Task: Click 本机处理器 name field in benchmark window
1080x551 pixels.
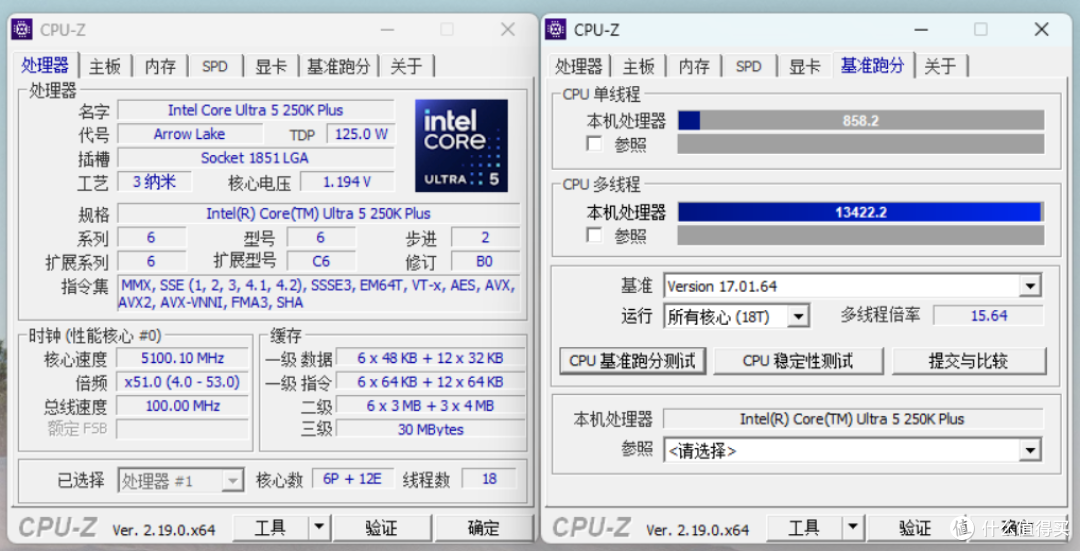Action: [853, 419]
